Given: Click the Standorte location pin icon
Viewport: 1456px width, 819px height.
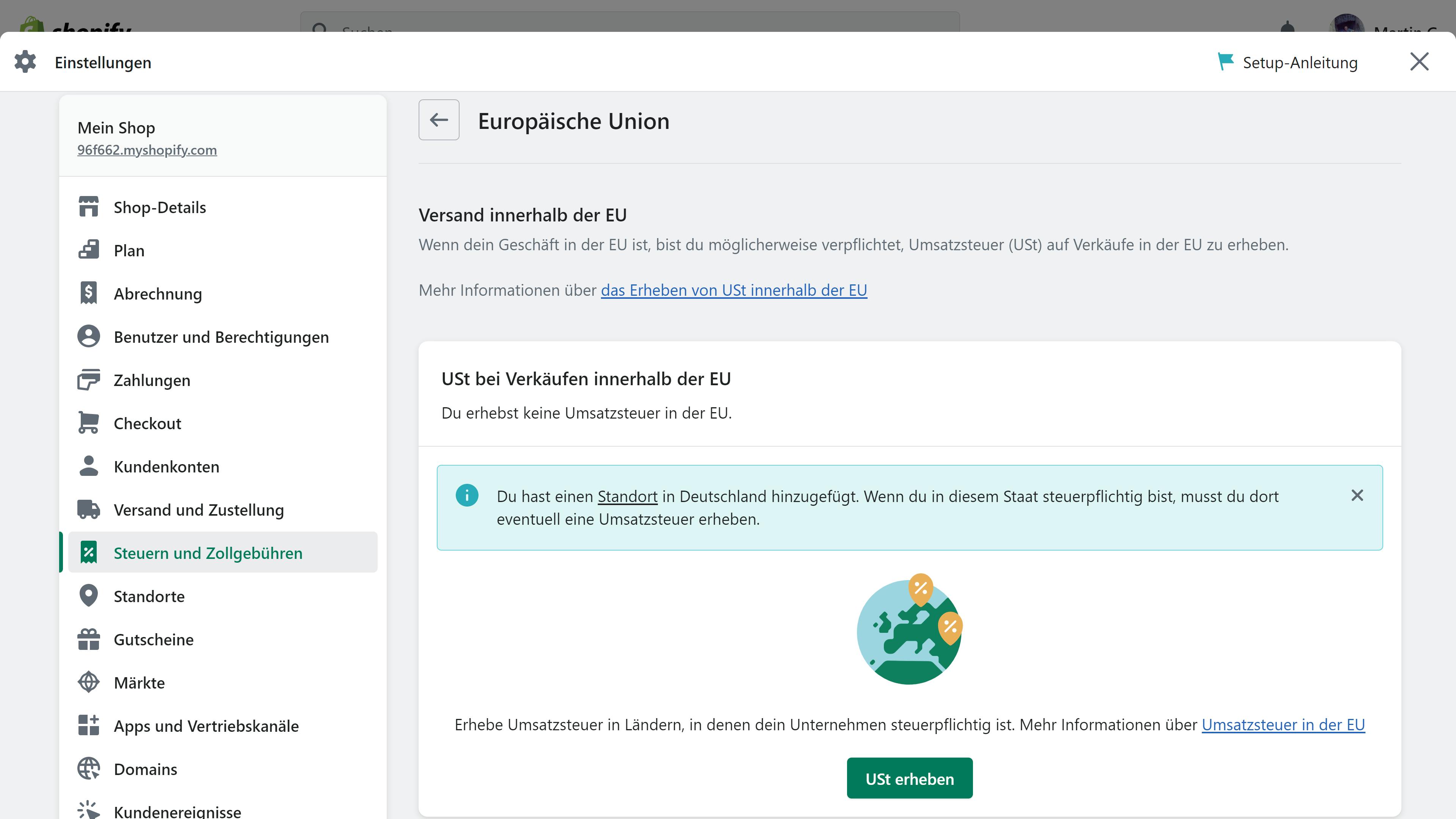Looking at the screenshot, I should pos(89,596).
